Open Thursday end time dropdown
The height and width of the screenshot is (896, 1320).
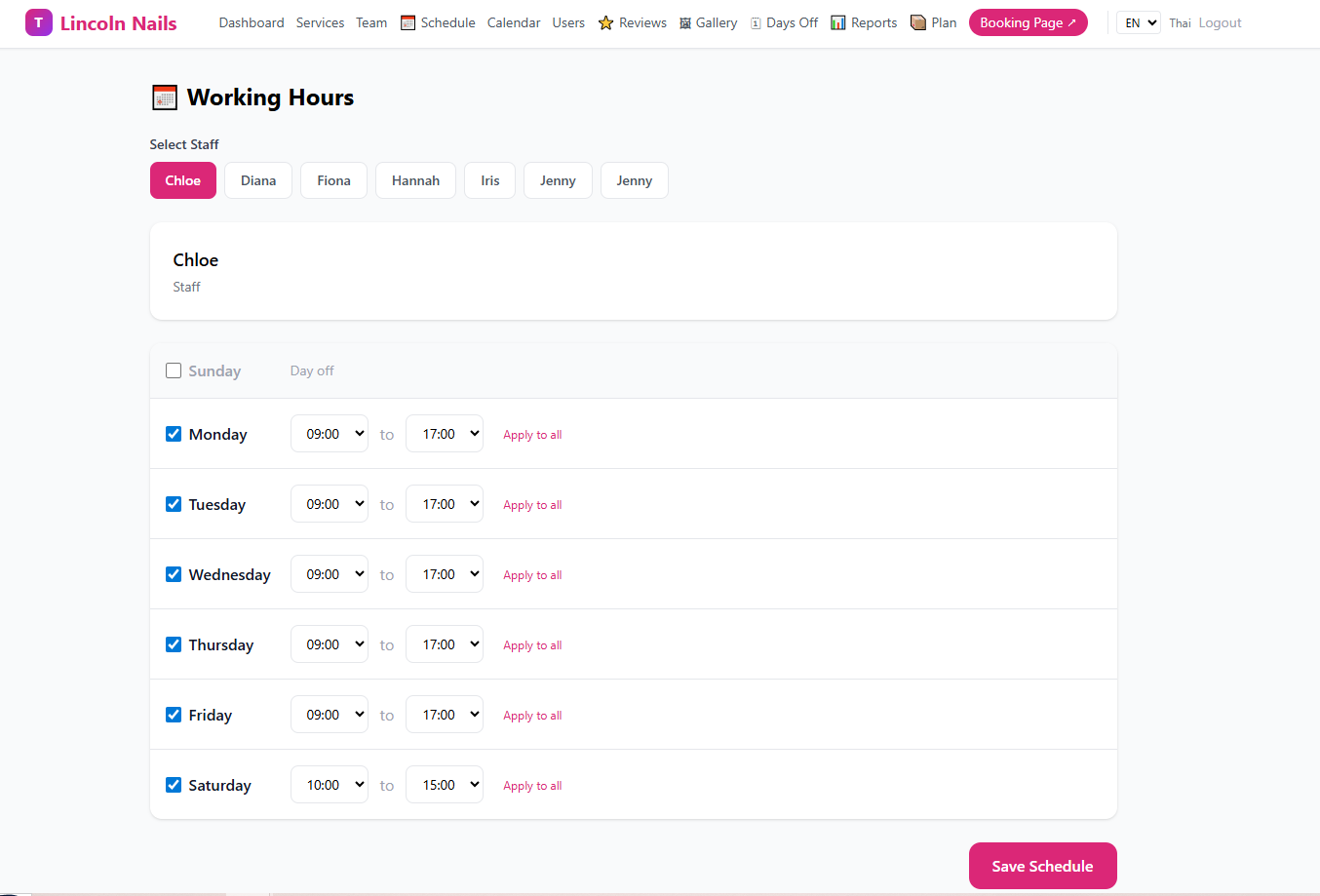[x=445, y=644]
